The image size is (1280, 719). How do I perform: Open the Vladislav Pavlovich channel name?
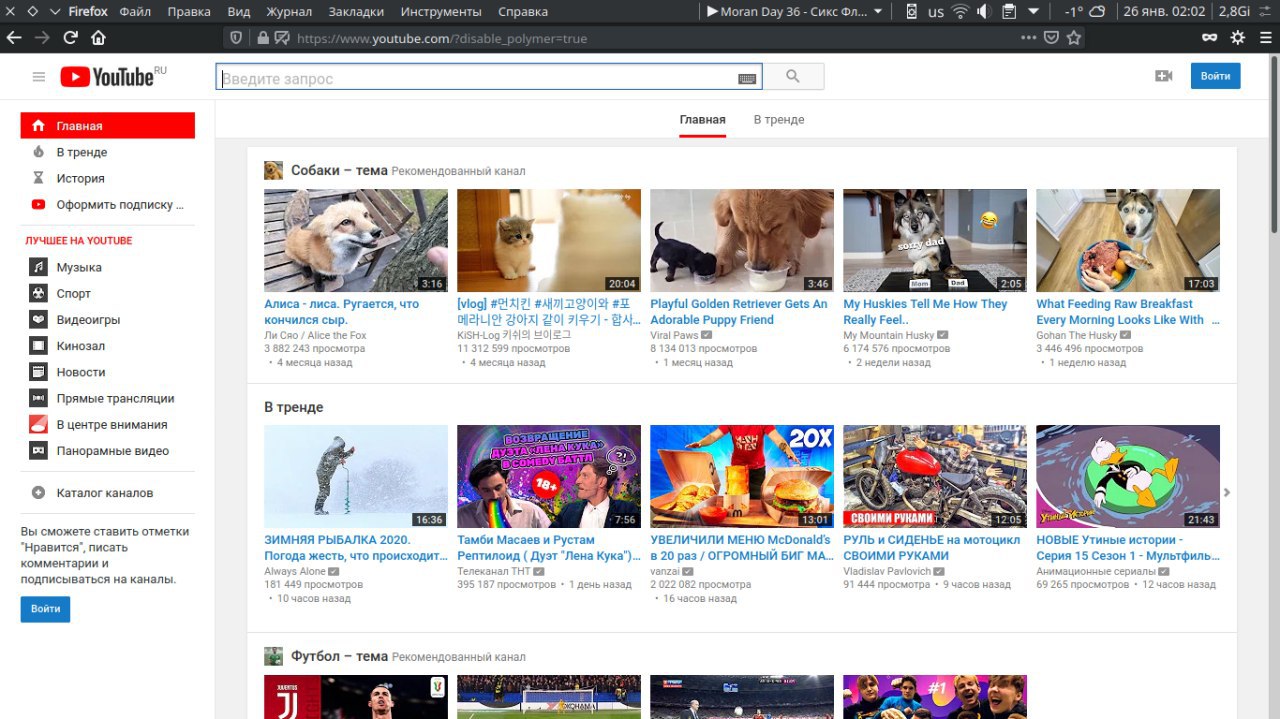click(x=887, y=571)
